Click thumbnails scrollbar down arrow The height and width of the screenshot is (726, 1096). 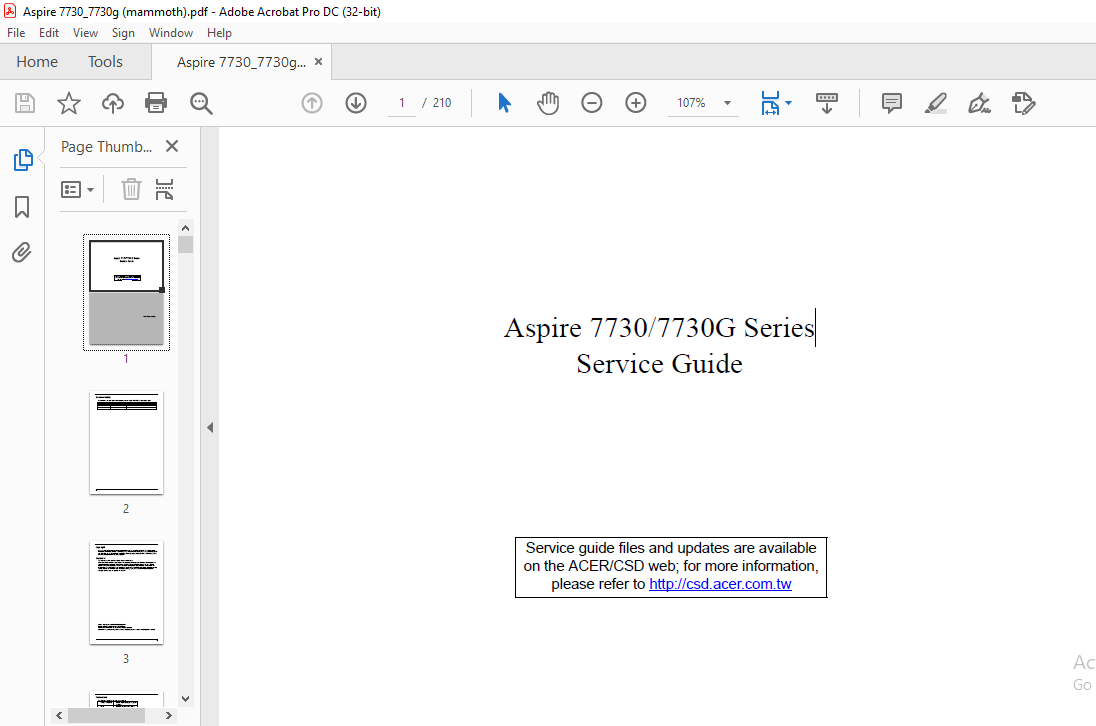[x=185, y=698]
